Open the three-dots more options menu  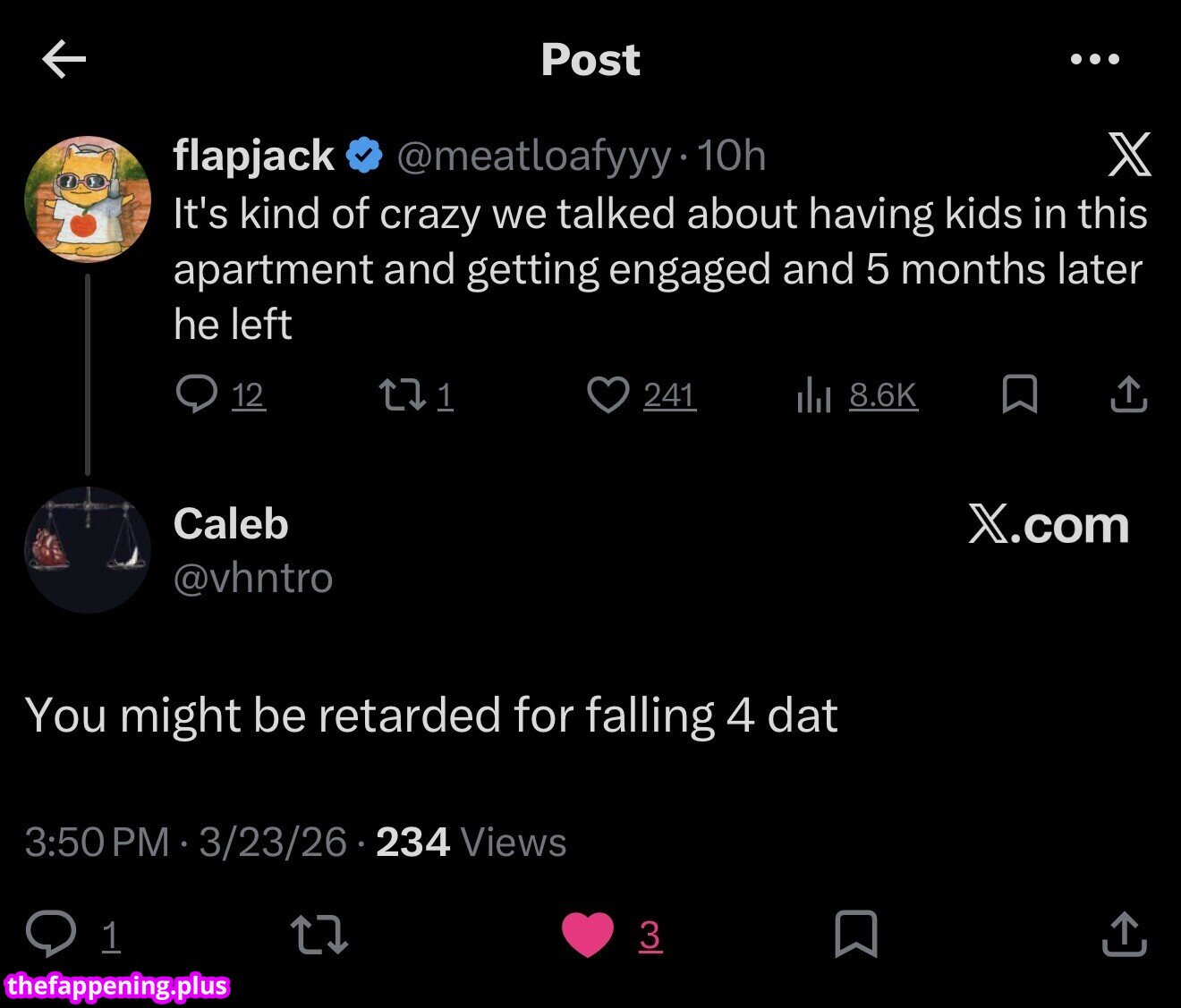tap(1094, 60)
